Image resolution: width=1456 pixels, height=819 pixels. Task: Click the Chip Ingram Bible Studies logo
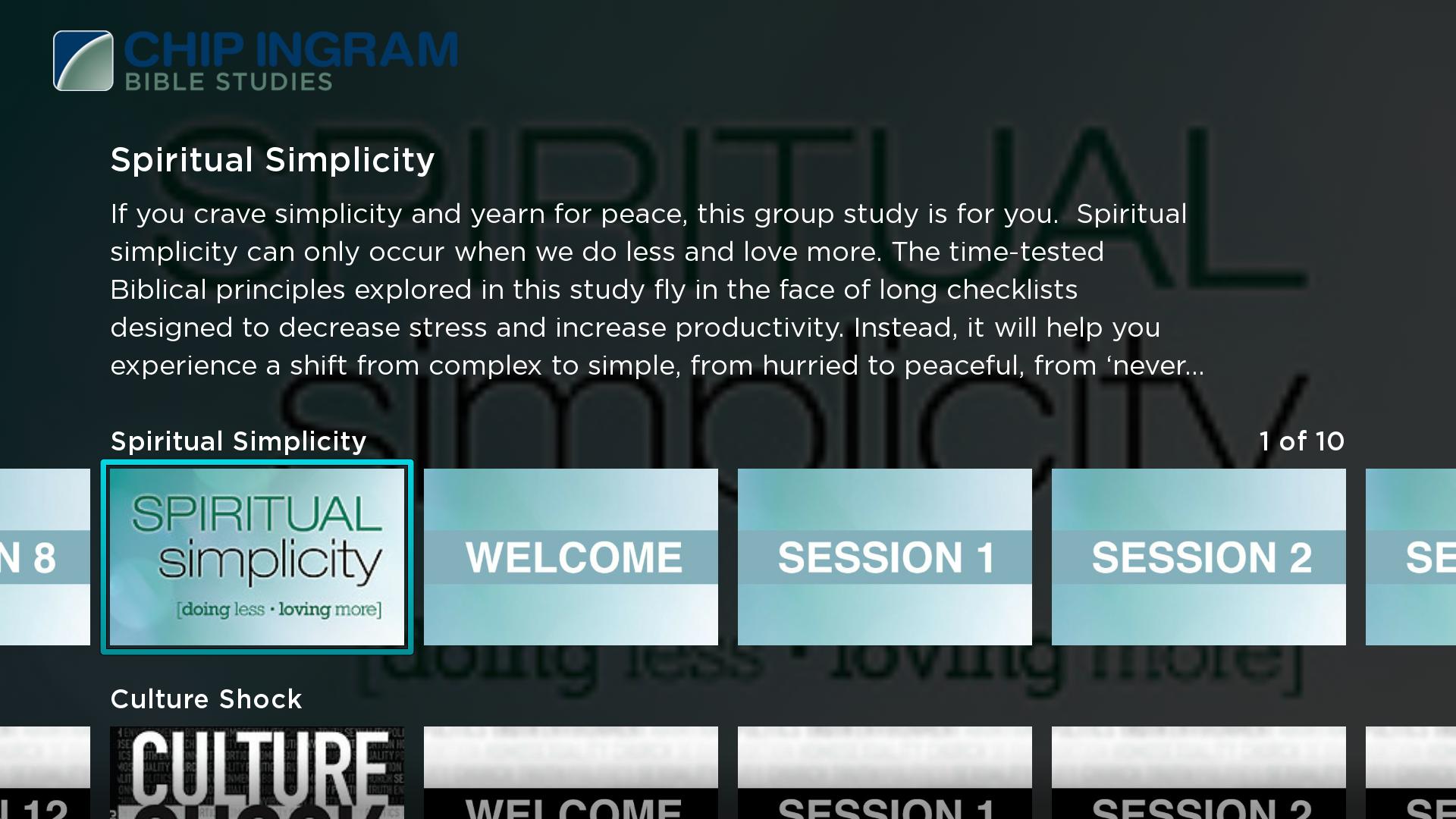(x=256, y=60)
